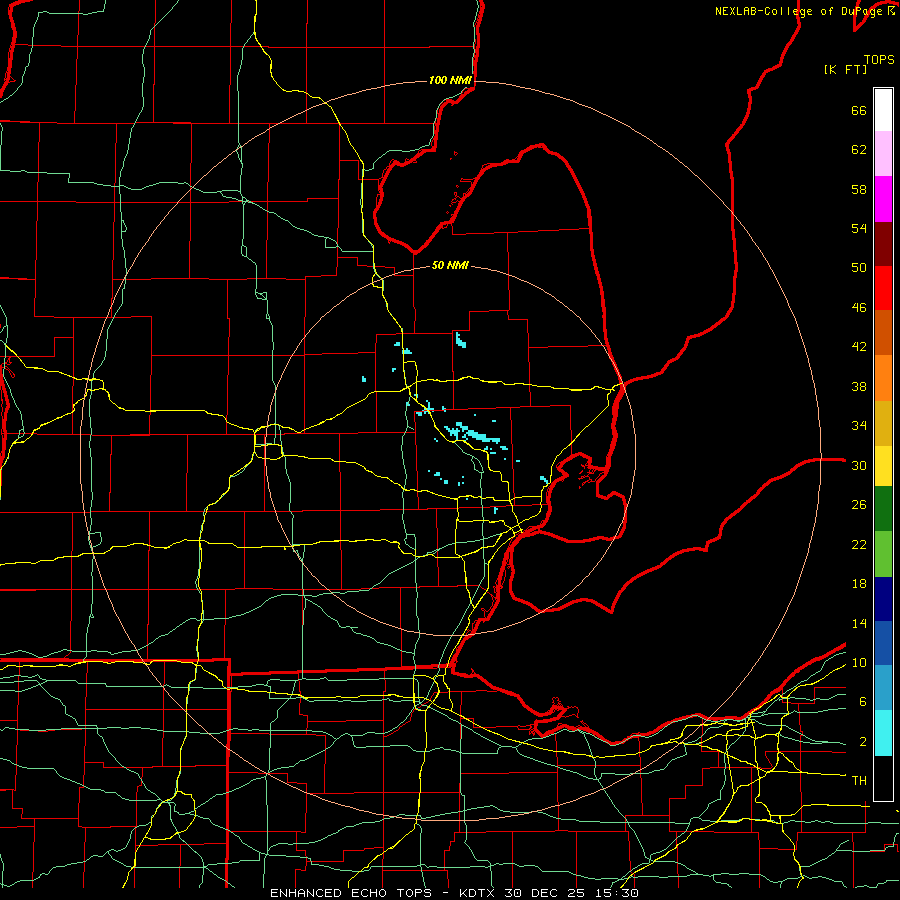Image resolution: width=900 pixels, height=900 pixels.
Task: Click the legend value 30
Action: pyautogui.click(x=859, y=465)
